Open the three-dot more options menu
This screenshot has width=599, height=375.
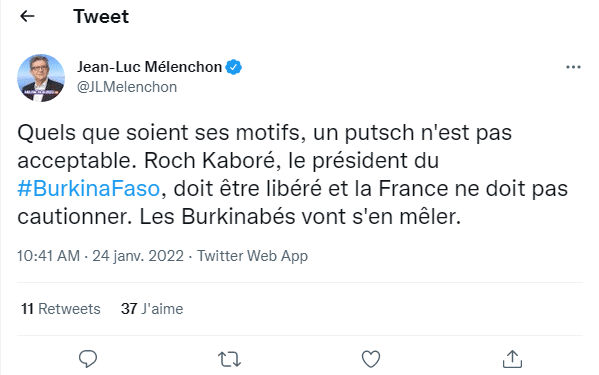click(573, 67)
